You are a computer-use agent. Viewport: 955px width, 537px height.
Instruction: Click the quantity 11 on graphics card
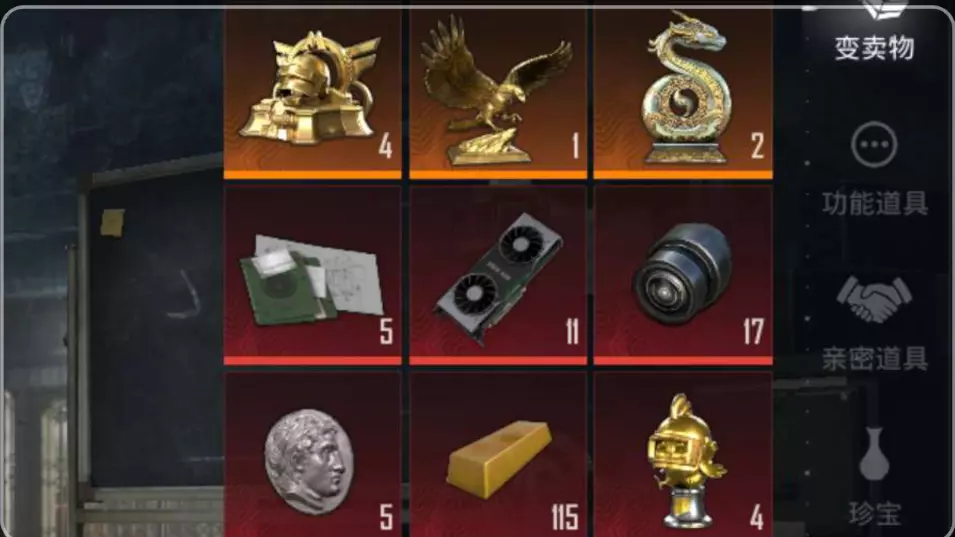(572, 332)
